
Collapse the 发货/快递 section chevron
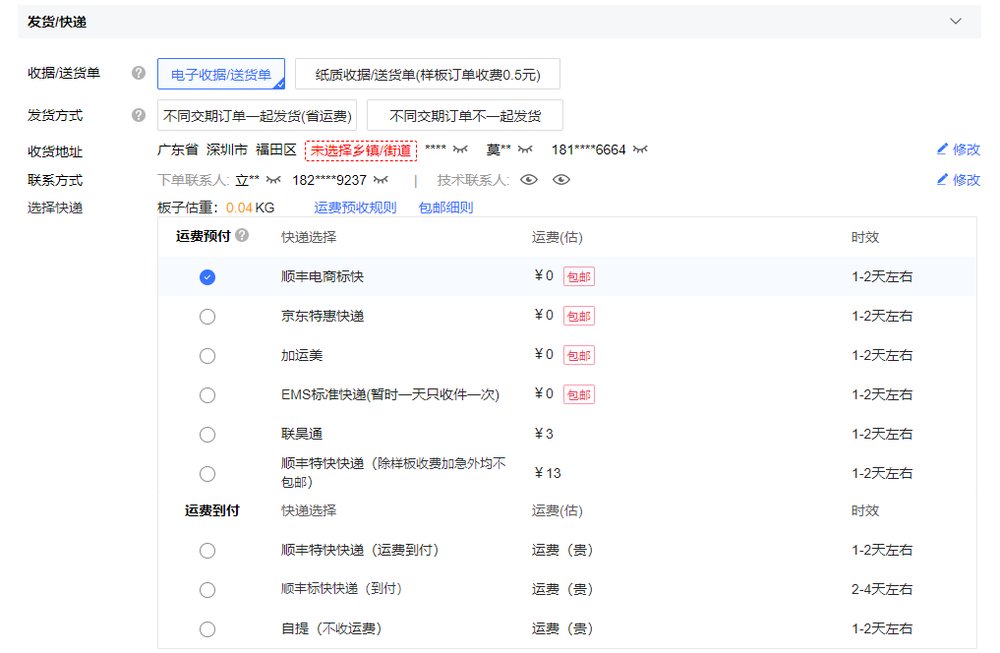(955, 21)
